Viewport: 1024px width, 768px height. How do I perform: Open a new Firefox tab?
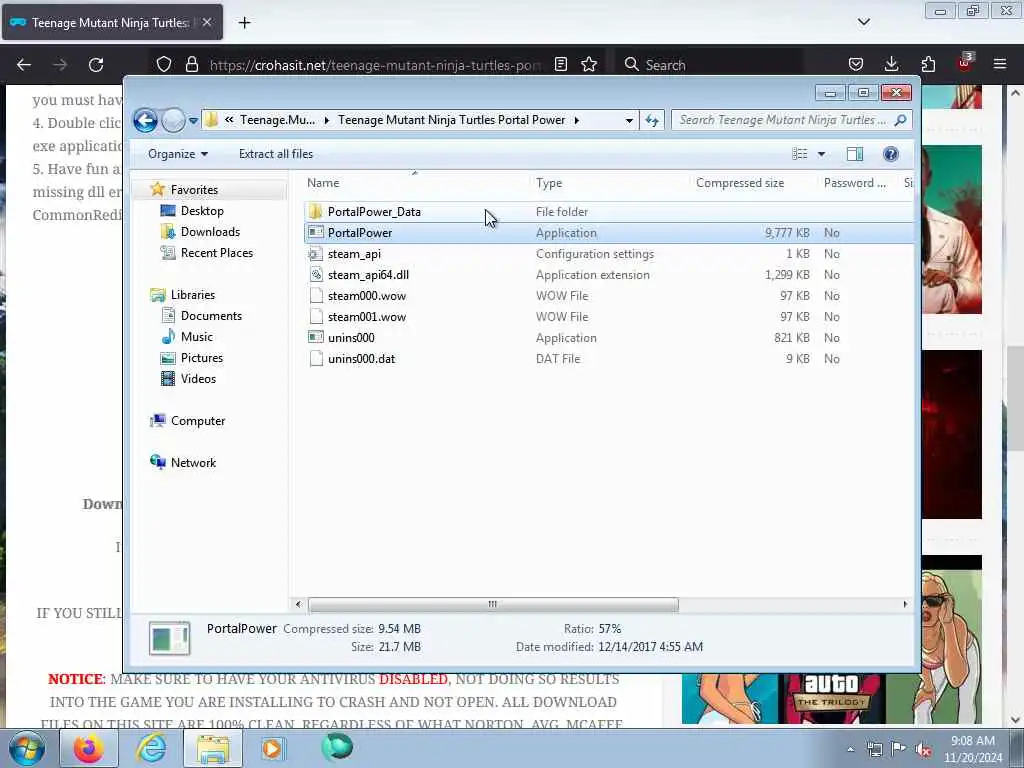244,23
